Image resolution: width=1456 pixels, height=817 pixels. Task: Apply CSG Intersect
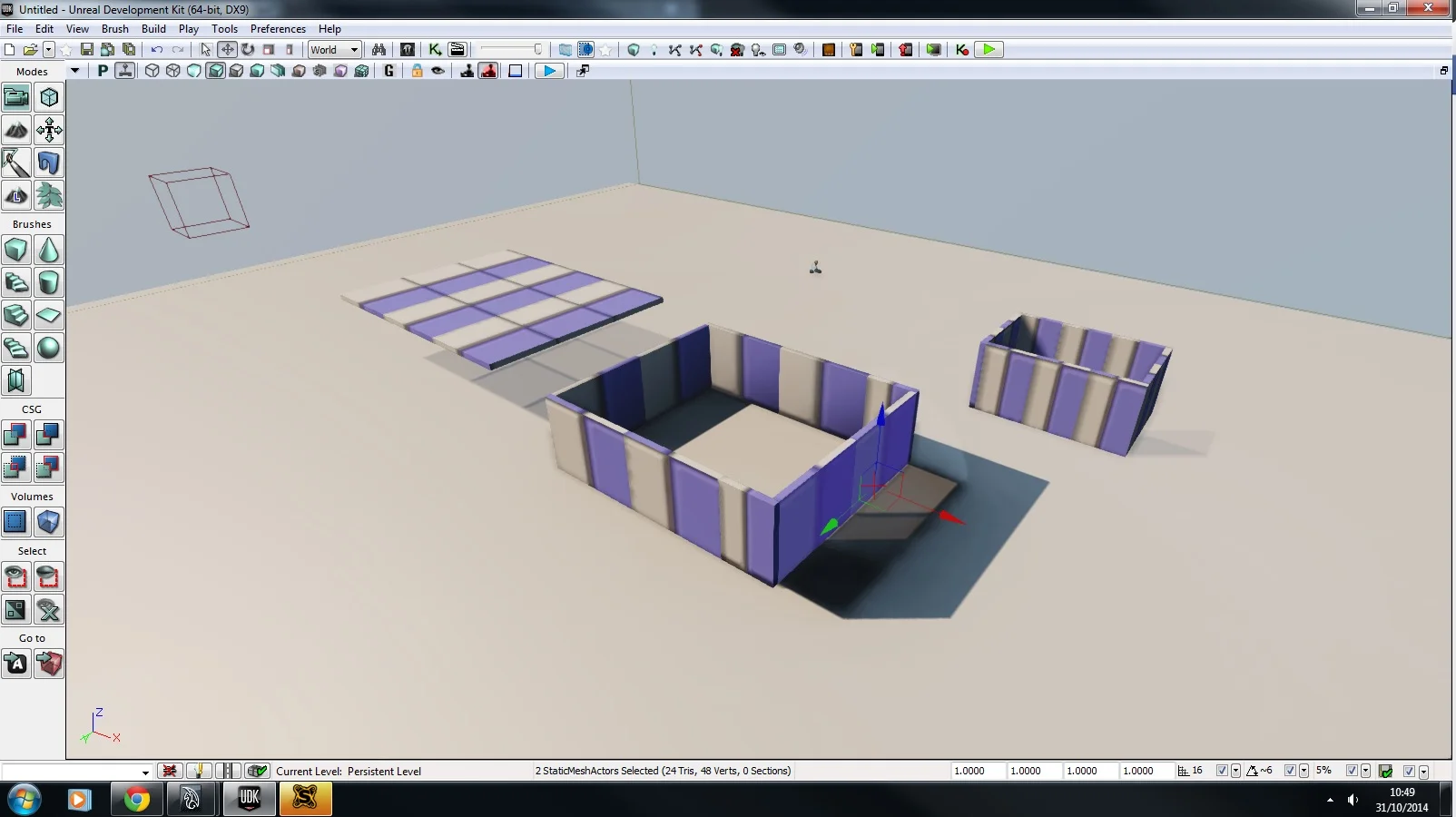pyautogui.click(x=16, y=468)
